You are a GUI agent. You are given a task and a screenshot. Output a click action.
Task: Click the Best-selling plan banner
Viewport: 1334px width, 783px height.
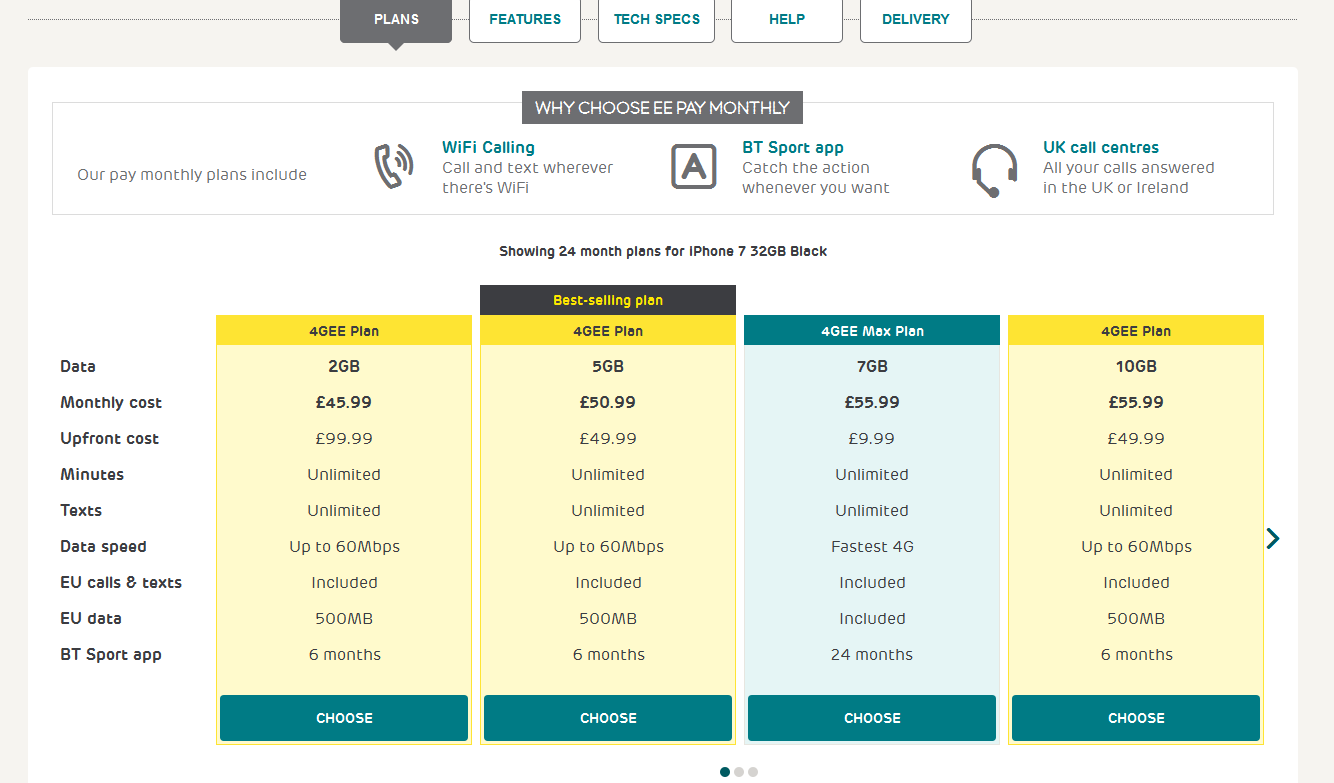[x=608, y=300]
